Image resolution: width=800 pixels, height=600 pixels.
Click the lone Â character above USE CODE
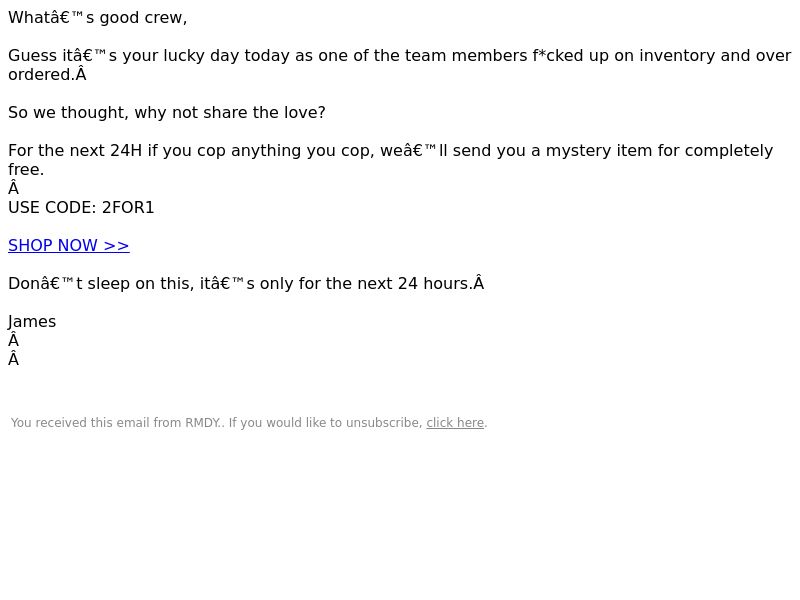click(x=14, y=188)
